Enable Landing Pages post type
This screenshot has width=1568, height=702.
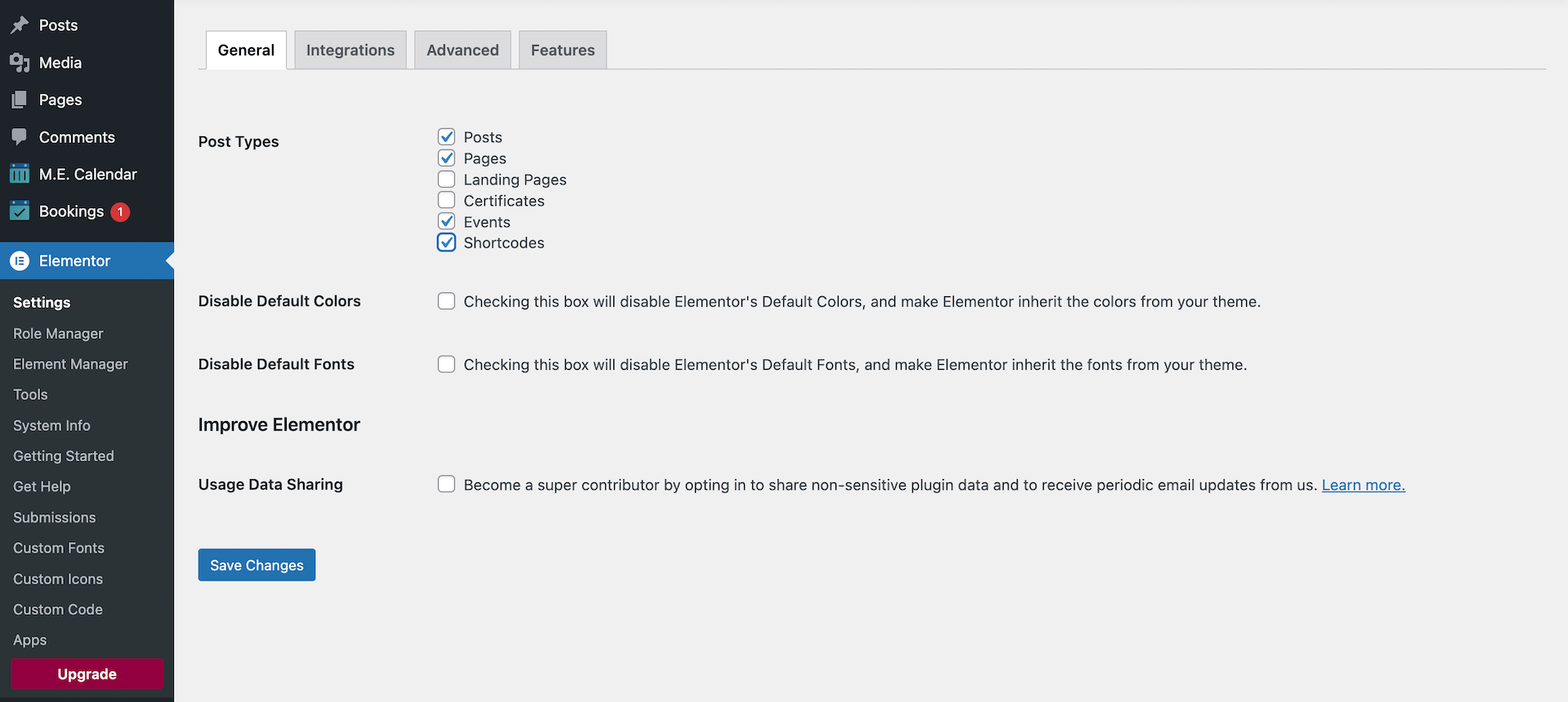(x=447, y=179)
